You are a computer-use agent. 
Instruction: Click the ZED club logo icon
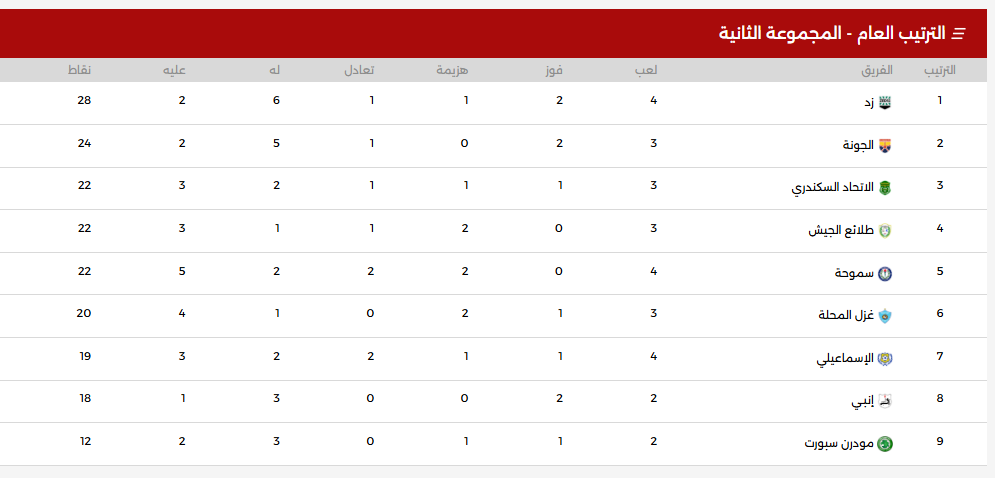click(x=884, y=102)
